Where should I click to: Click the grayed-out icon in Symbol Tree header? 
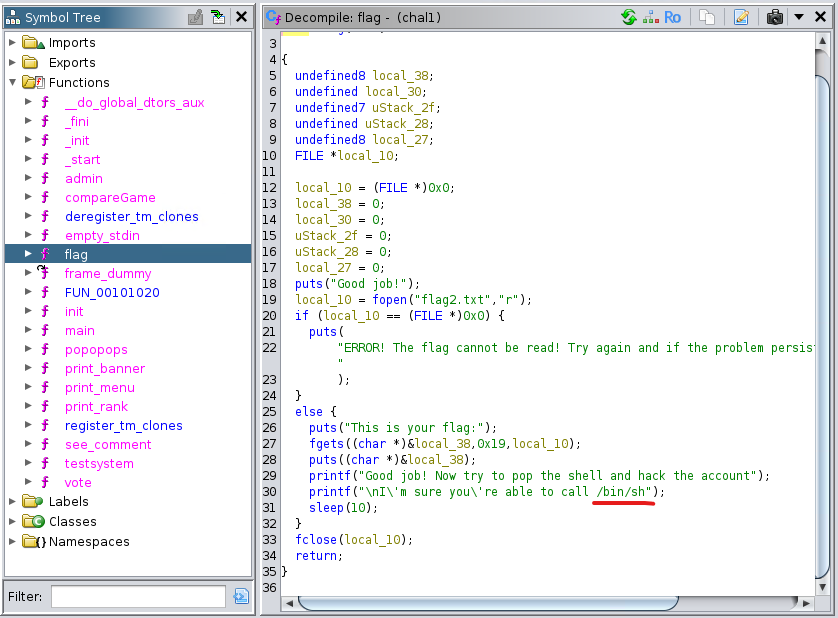196,17
